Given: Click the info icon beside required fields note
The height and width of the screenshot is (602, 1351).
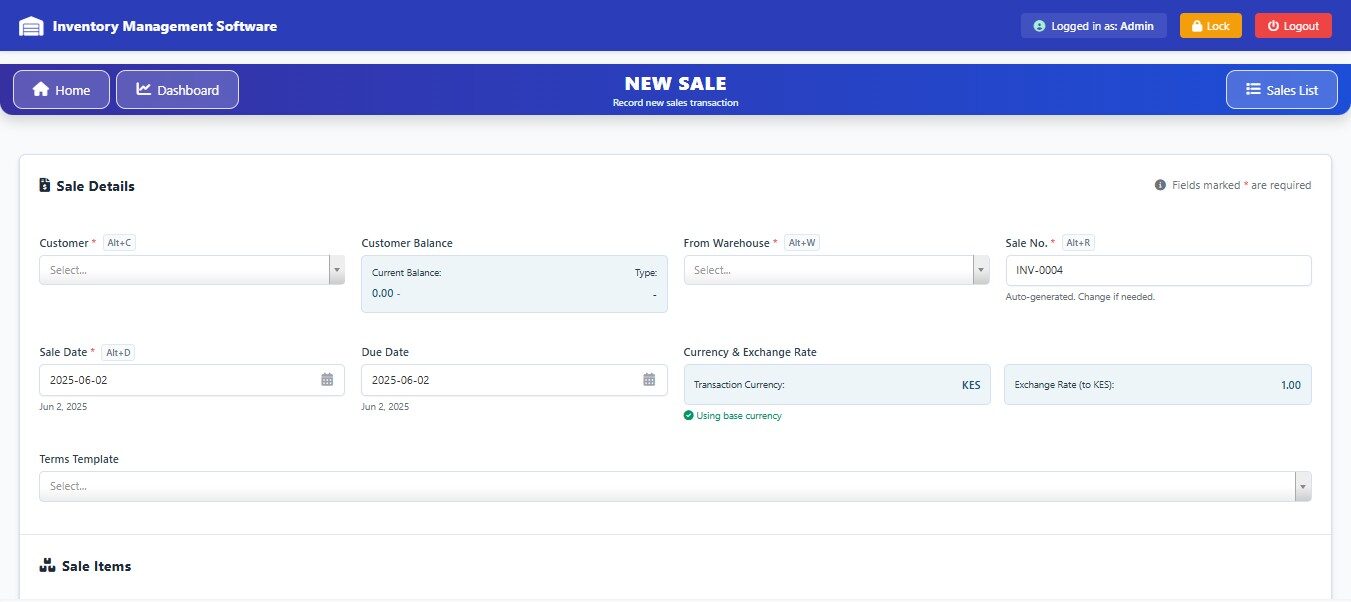Looking at the screenshot, I should point(1160,185).
